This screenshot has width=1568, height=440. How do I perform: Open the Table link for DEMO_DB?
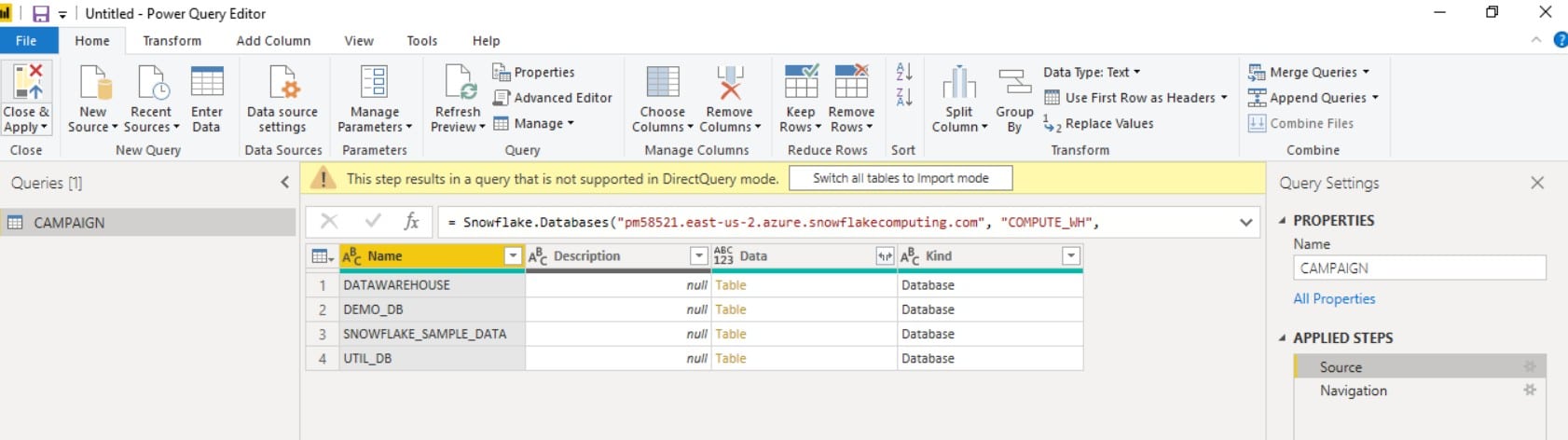point(731,309)
